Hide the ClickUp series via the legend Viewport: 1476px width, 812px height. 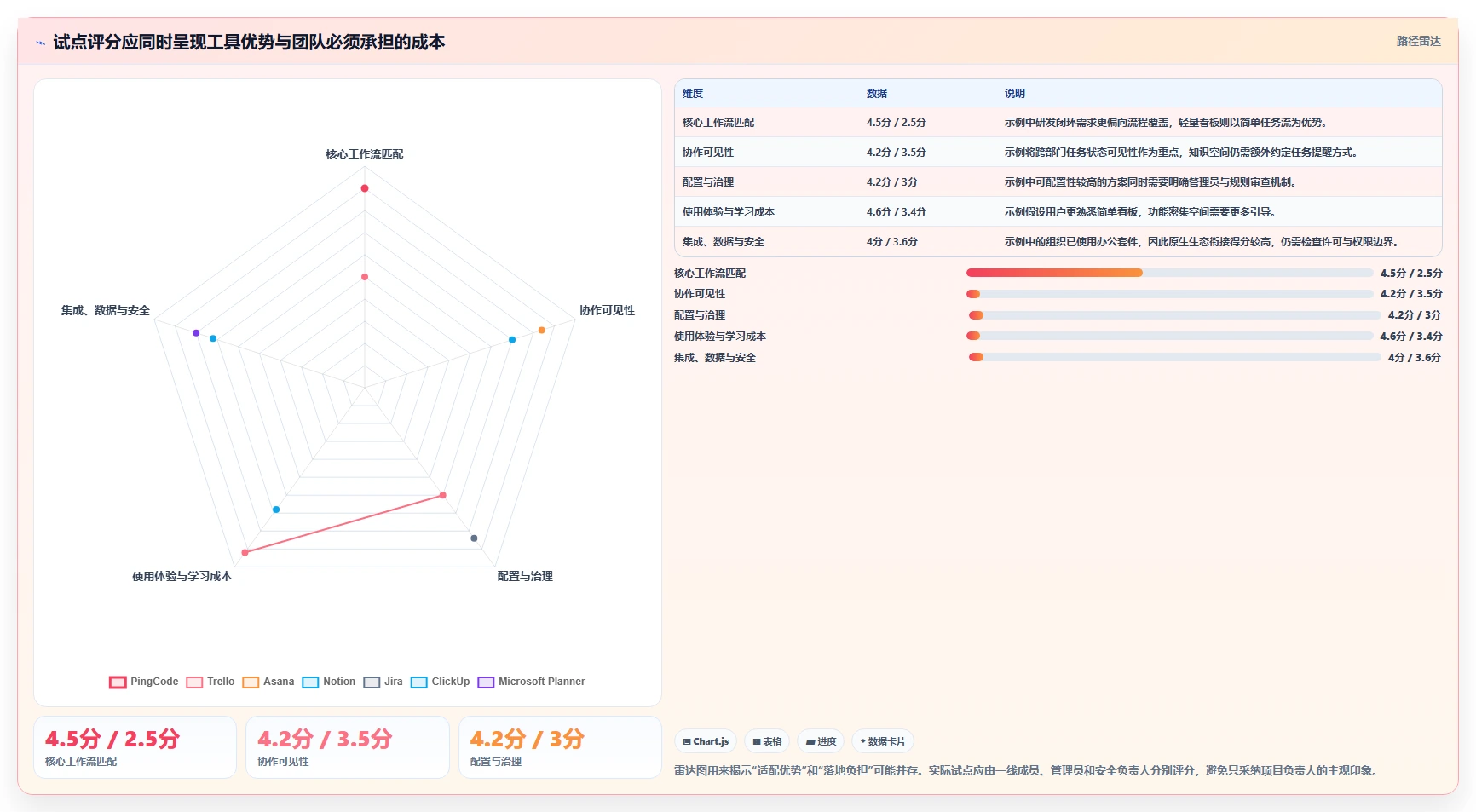(440, 682)
